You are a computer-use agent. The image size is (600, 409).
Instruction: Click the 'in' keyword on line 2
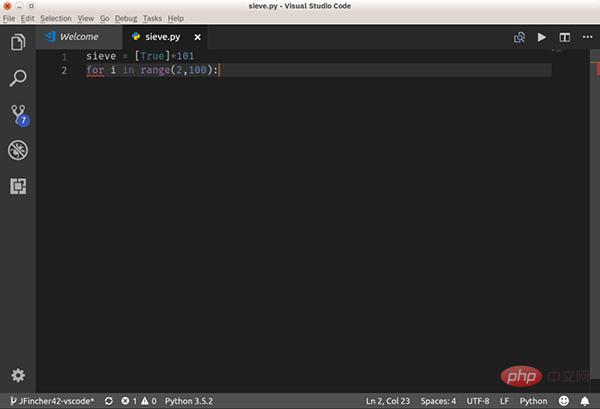pyautogui.click(x=128, y=70)
